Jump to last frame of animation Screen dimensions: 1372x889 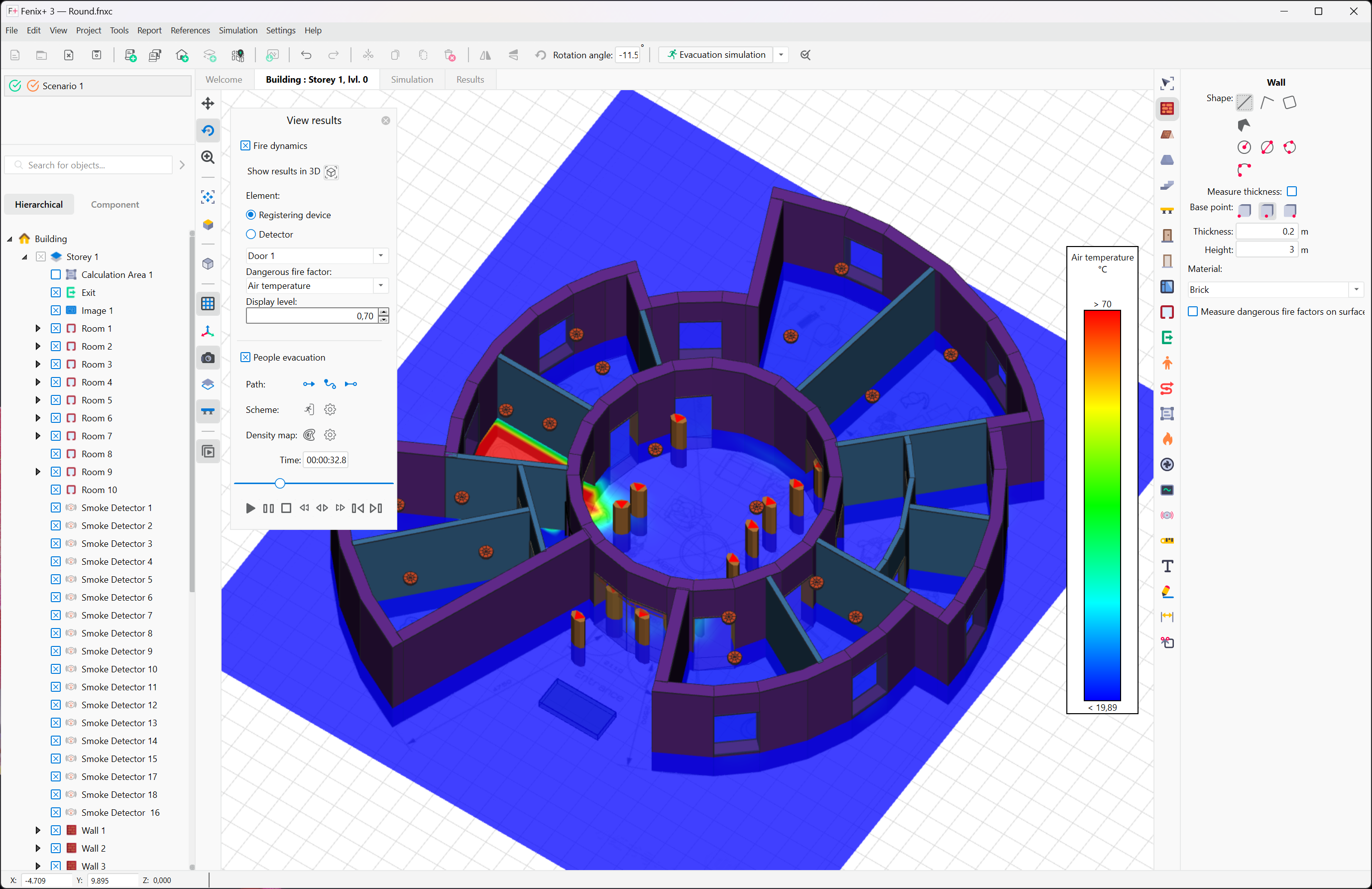[376, 508]
